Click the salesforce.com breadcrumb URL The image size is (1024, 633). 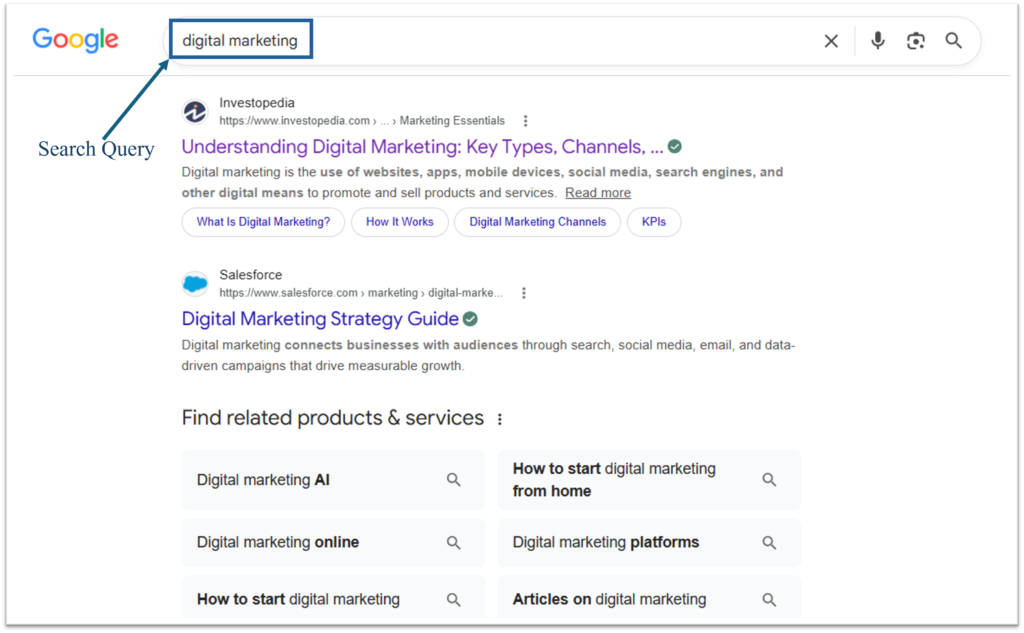[361, 293]
